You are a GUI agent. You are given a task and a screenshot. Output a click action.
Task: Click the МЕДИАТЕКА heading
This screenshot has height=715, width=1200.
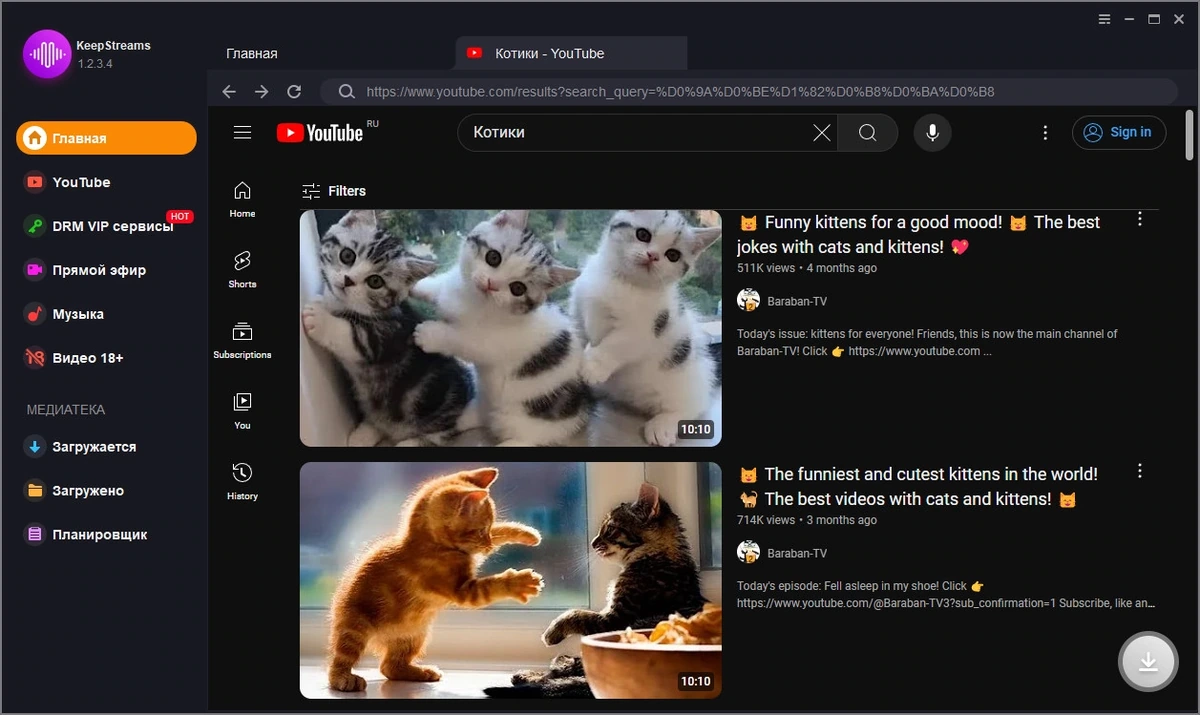[x=66, y=410]
